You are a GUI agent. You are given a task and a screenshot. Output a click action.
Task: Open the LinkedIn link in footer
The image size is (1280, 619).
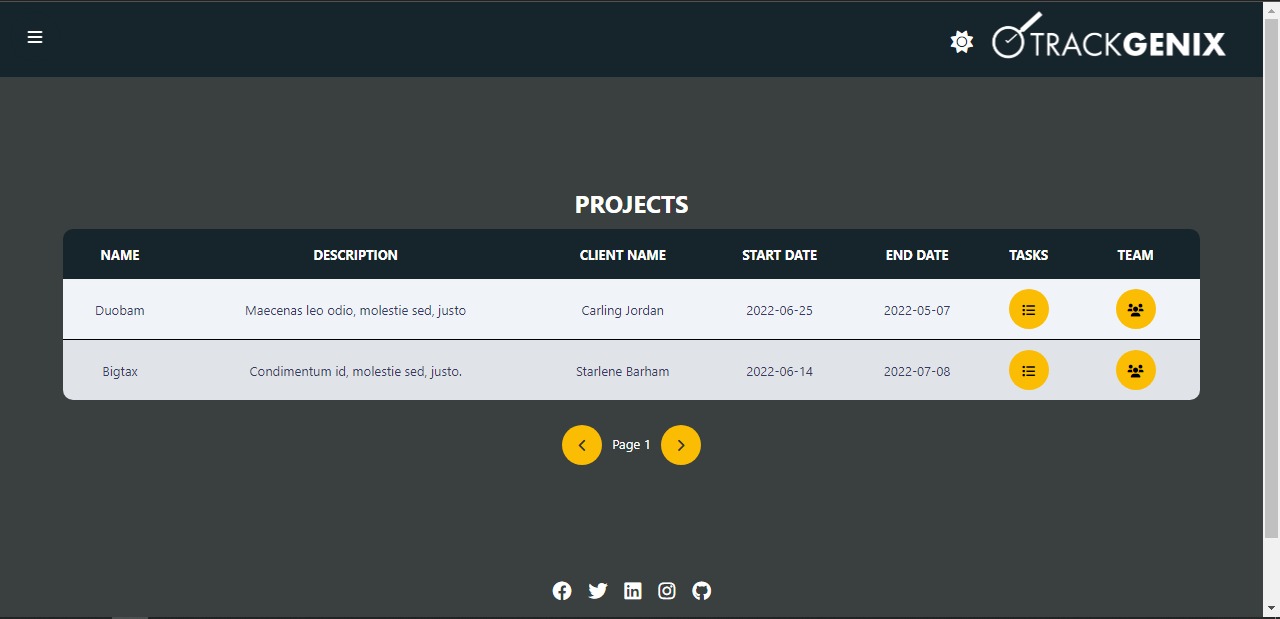[632, 591]
